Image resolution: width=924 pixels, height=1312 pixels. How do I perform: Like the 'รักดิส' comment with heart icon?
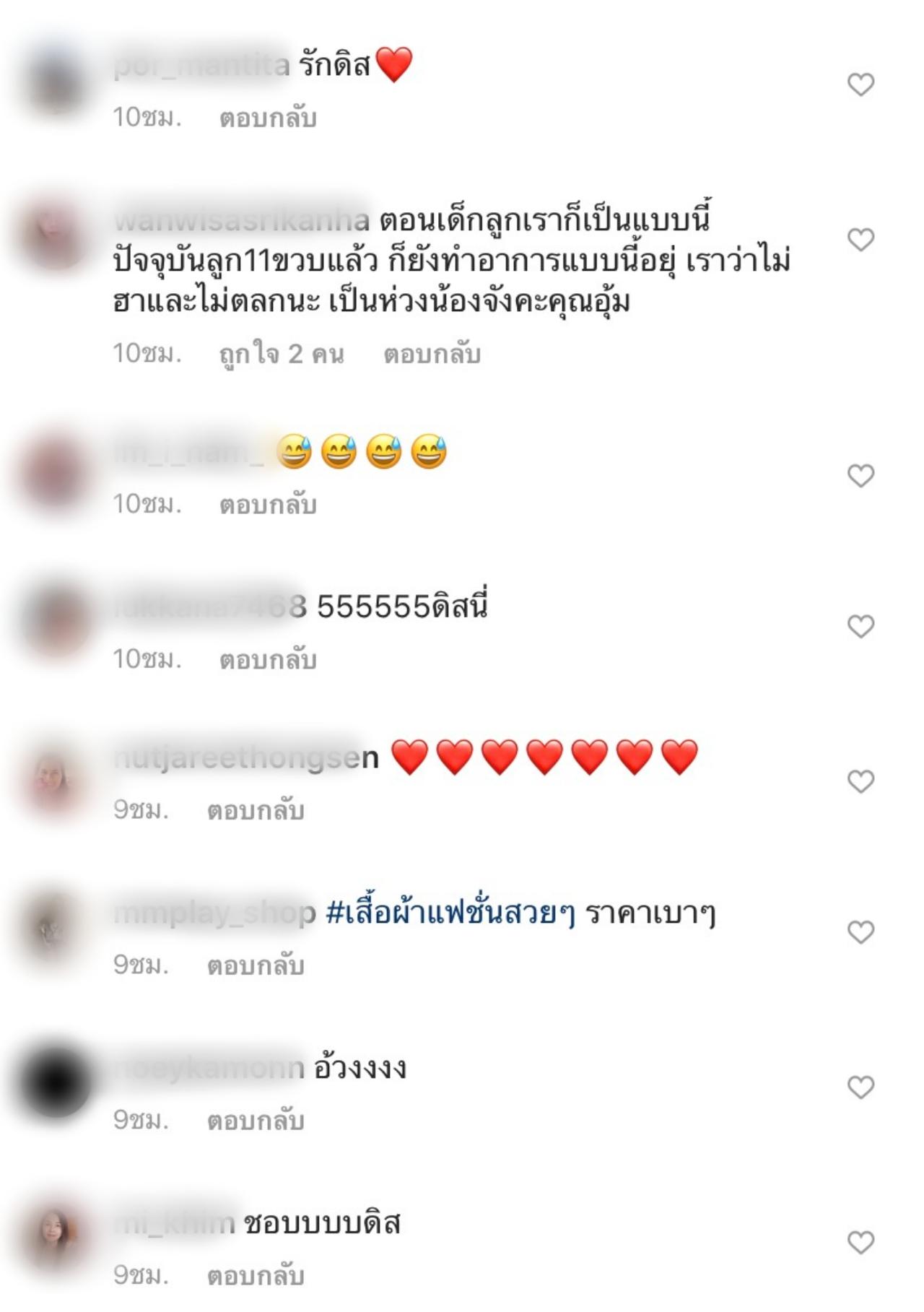(860, 84)
